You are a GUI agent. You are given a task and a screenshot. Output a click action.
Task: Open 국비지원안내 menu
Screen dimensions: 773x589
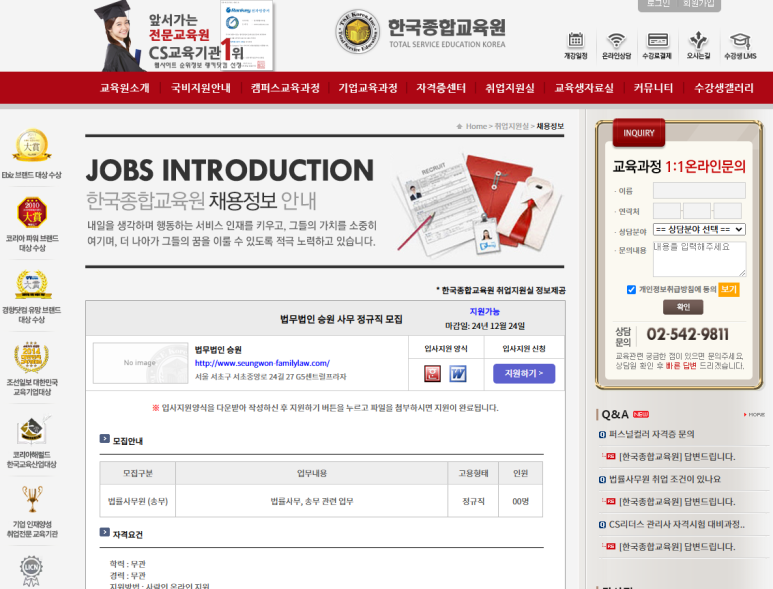click(201, 88)
